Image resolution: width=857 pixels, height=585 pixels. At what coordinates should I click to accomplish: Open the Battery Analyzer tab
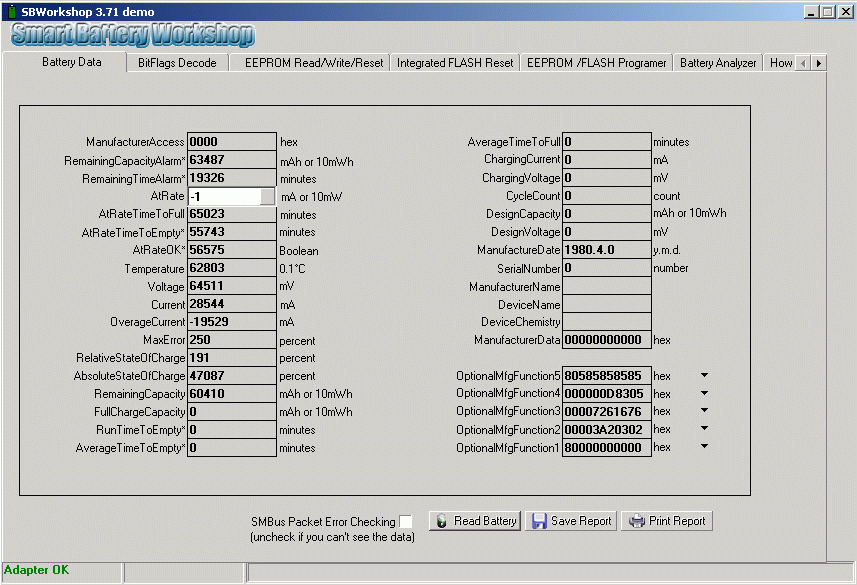718,63
